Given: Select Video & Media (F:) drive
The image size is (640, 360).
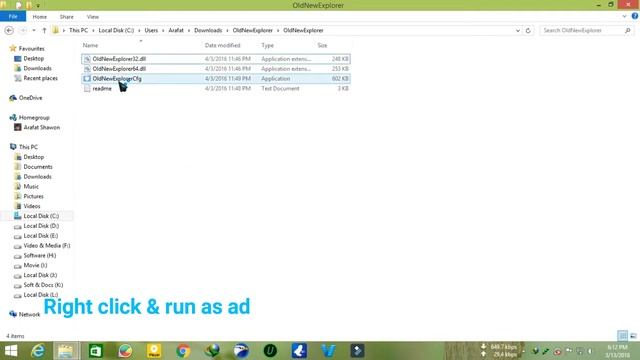Looking at the screenshot, I should (x=47, y=245).
